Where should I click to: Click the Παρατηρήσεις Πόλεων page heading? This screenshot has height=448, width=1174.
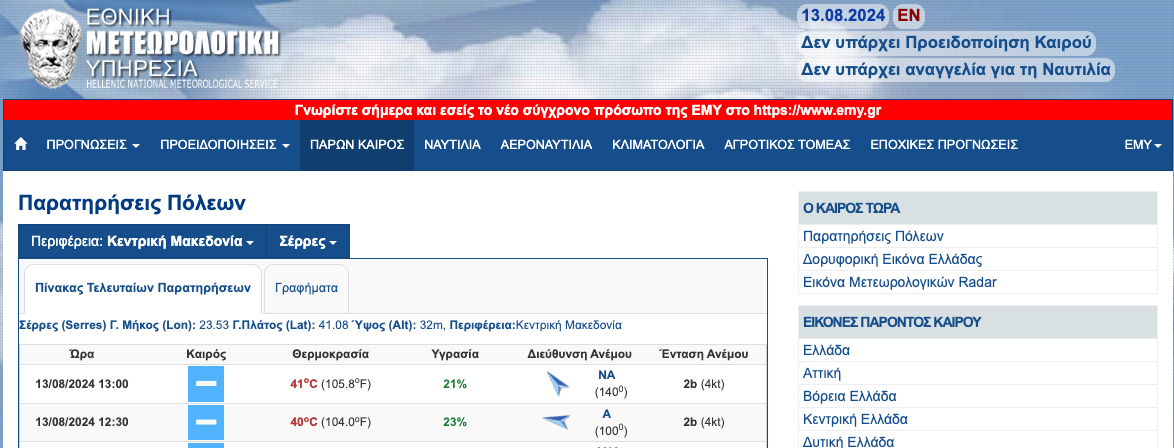coord(132,203)
